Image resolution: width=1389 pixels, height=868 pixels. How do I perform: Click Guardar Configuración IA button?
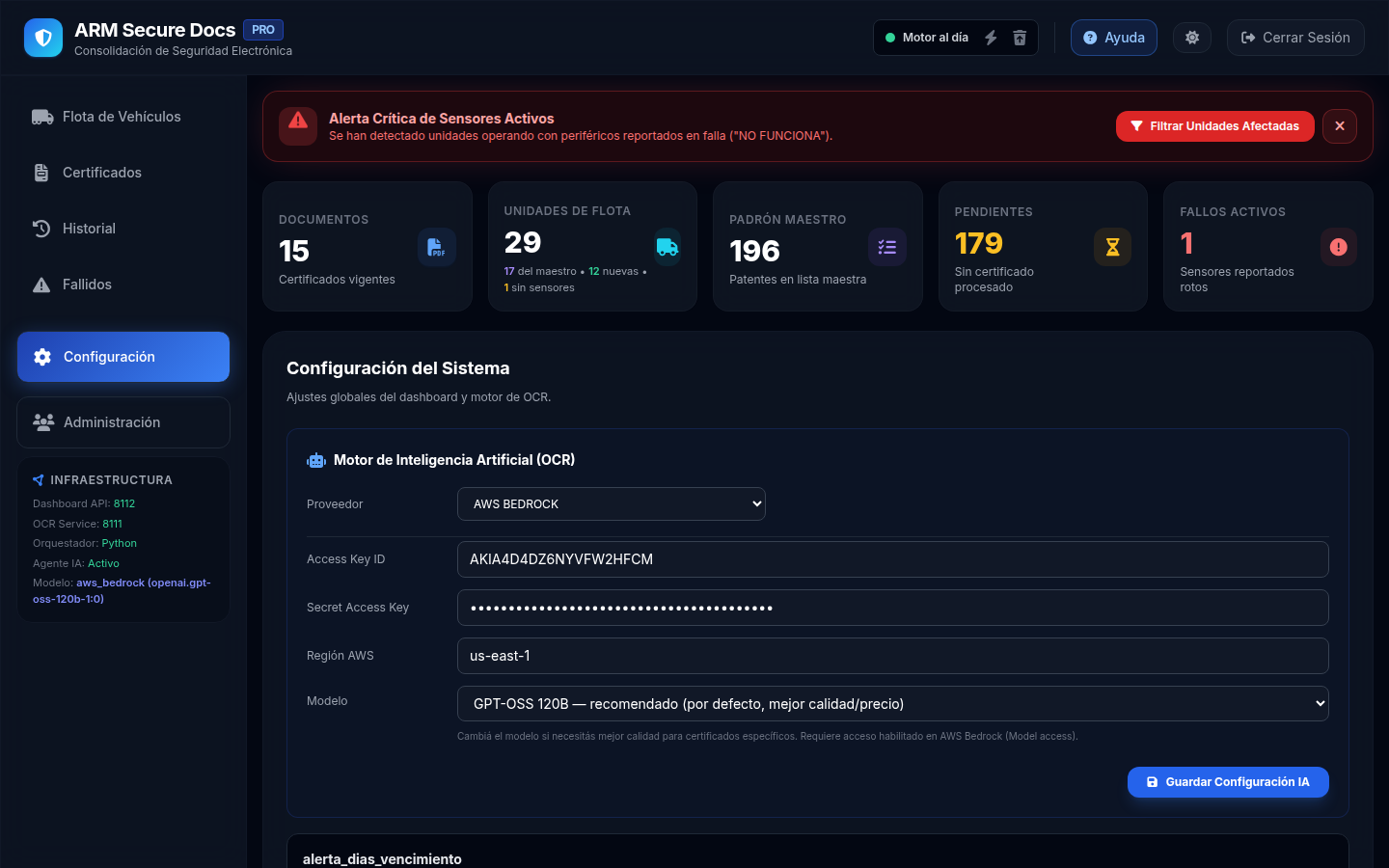coord(1228,782)
